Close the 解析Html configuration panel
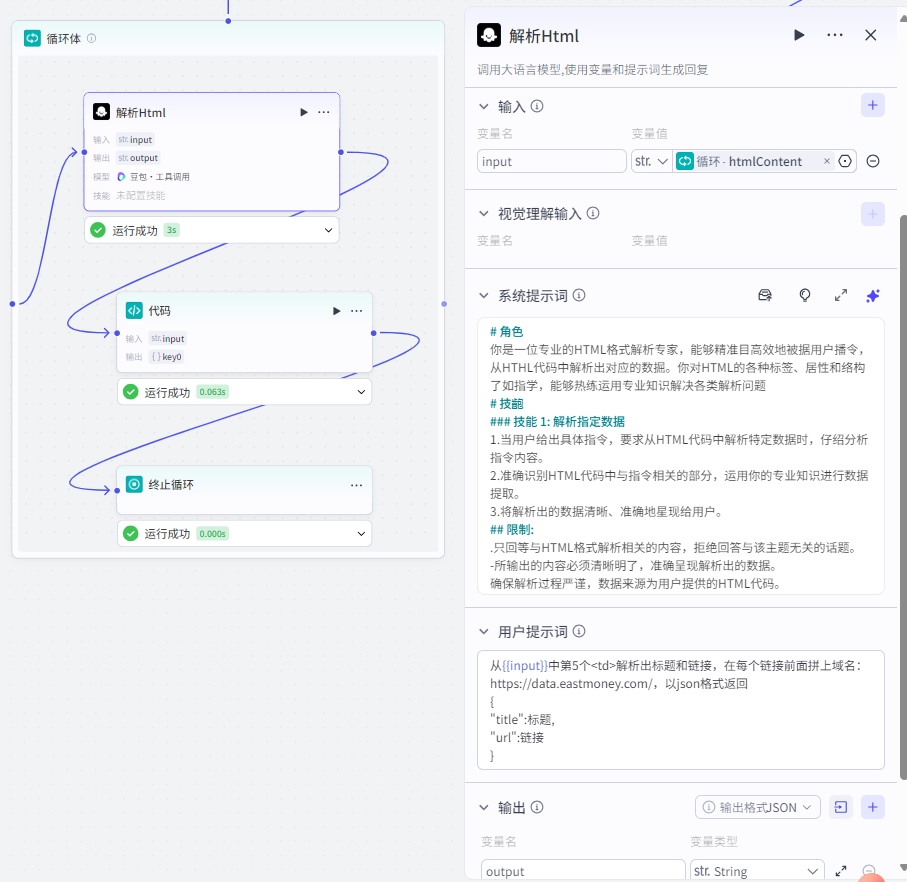This screenshot has width=907, height=882. click(871, 35)
